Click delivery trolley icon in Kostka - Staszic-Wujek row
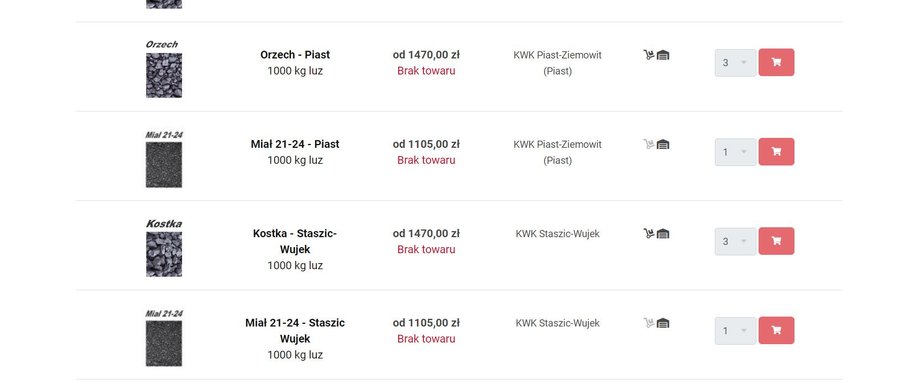Image resolution: width=920 pixels, height=385 pixels. click(x=649, y=234)
